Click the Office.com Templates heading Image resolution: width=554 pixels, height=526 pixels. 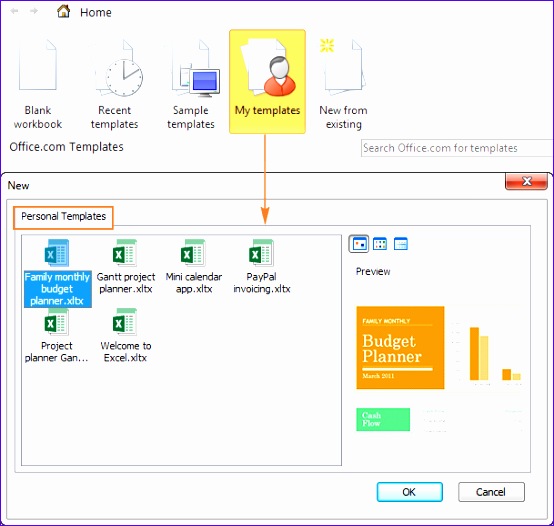(66, 147)
